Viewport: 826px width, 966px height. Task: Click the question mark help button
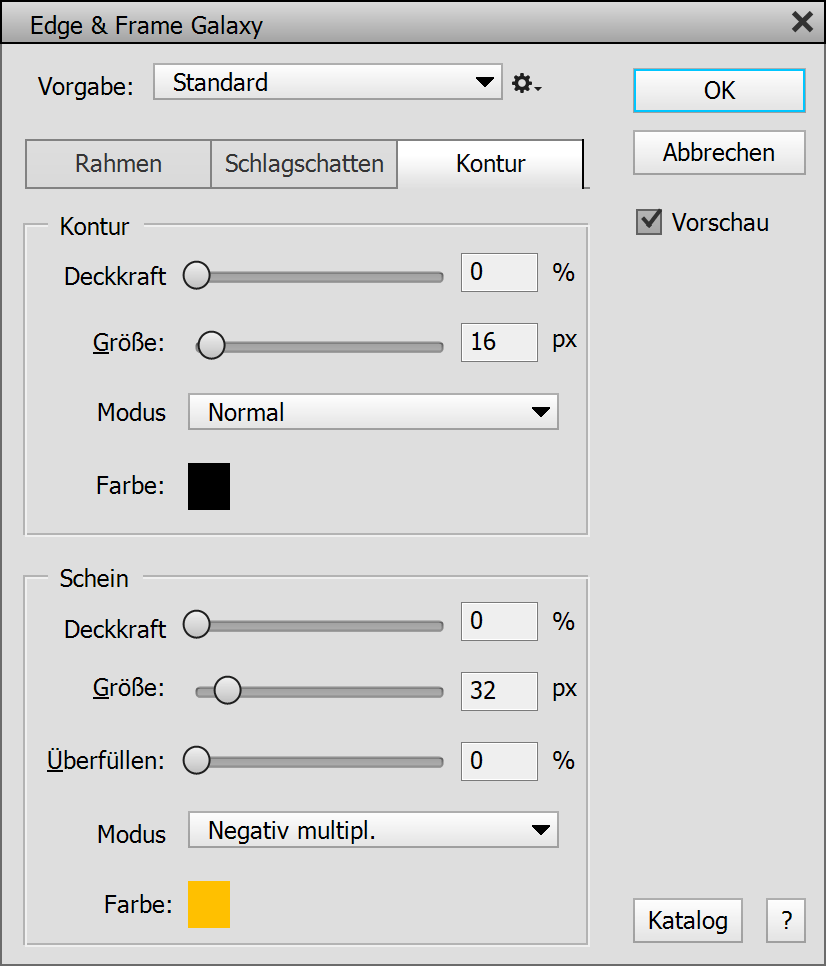787,921
